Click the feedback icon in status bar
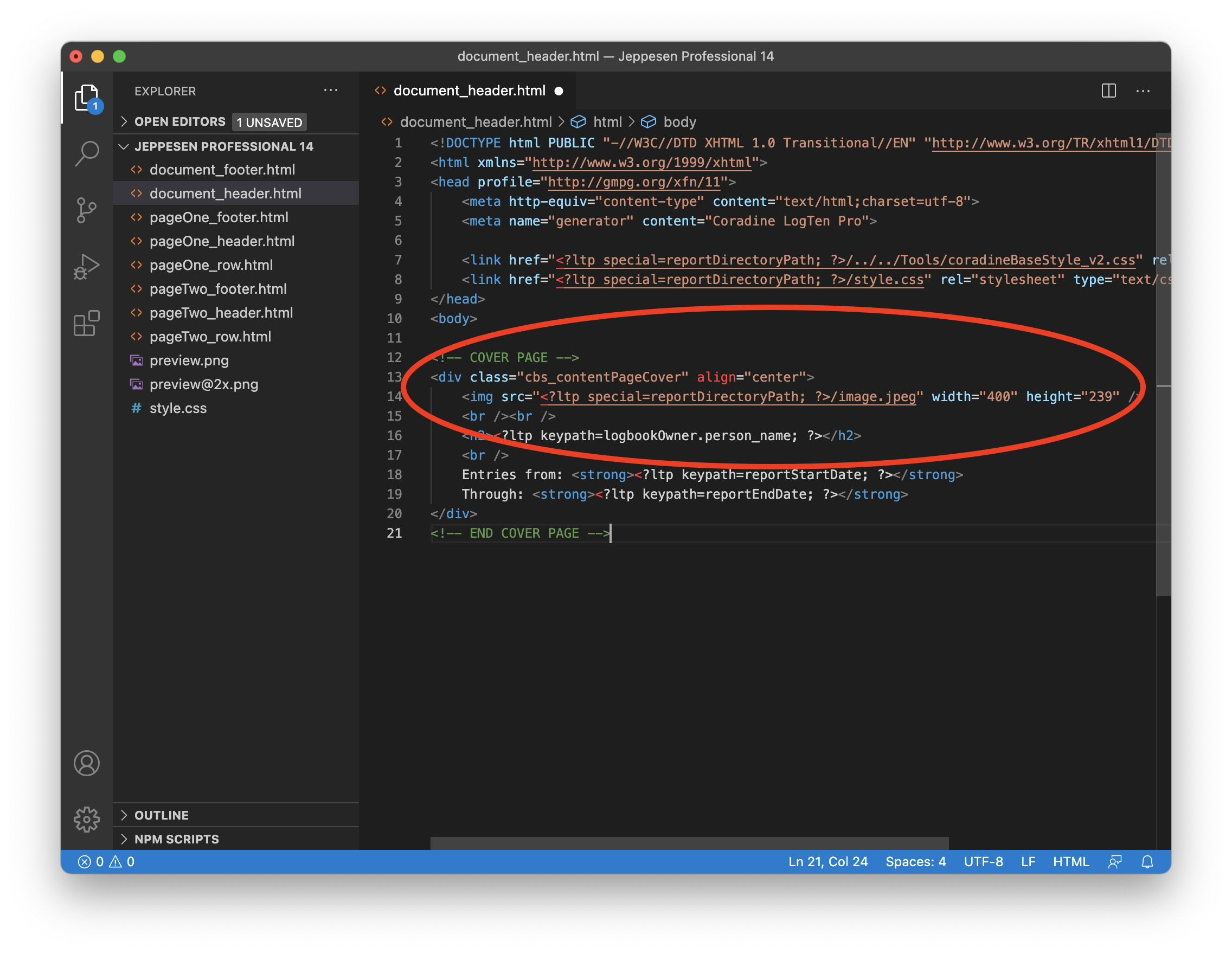Screen dimensions: 1232x954 [x=1115, y=861]
